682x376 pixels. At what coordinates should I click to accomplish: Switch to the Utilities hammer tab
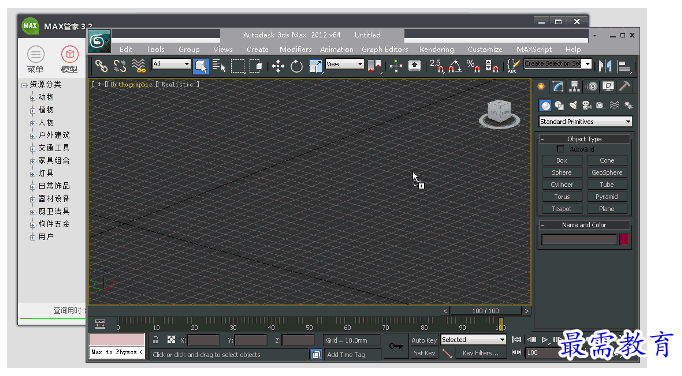[x=625, y=86]
